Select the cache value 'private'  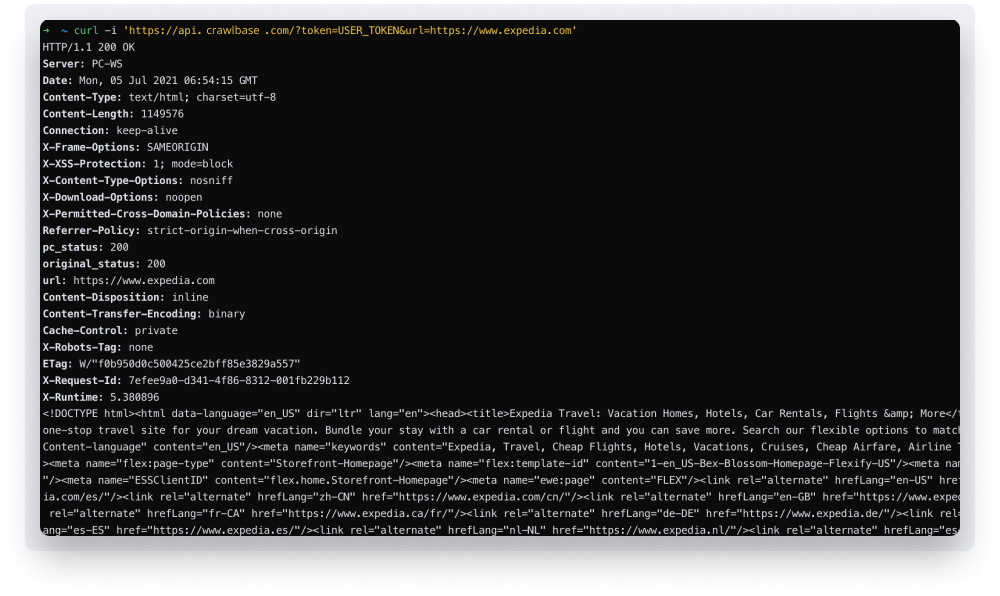[x=156, y=330]
